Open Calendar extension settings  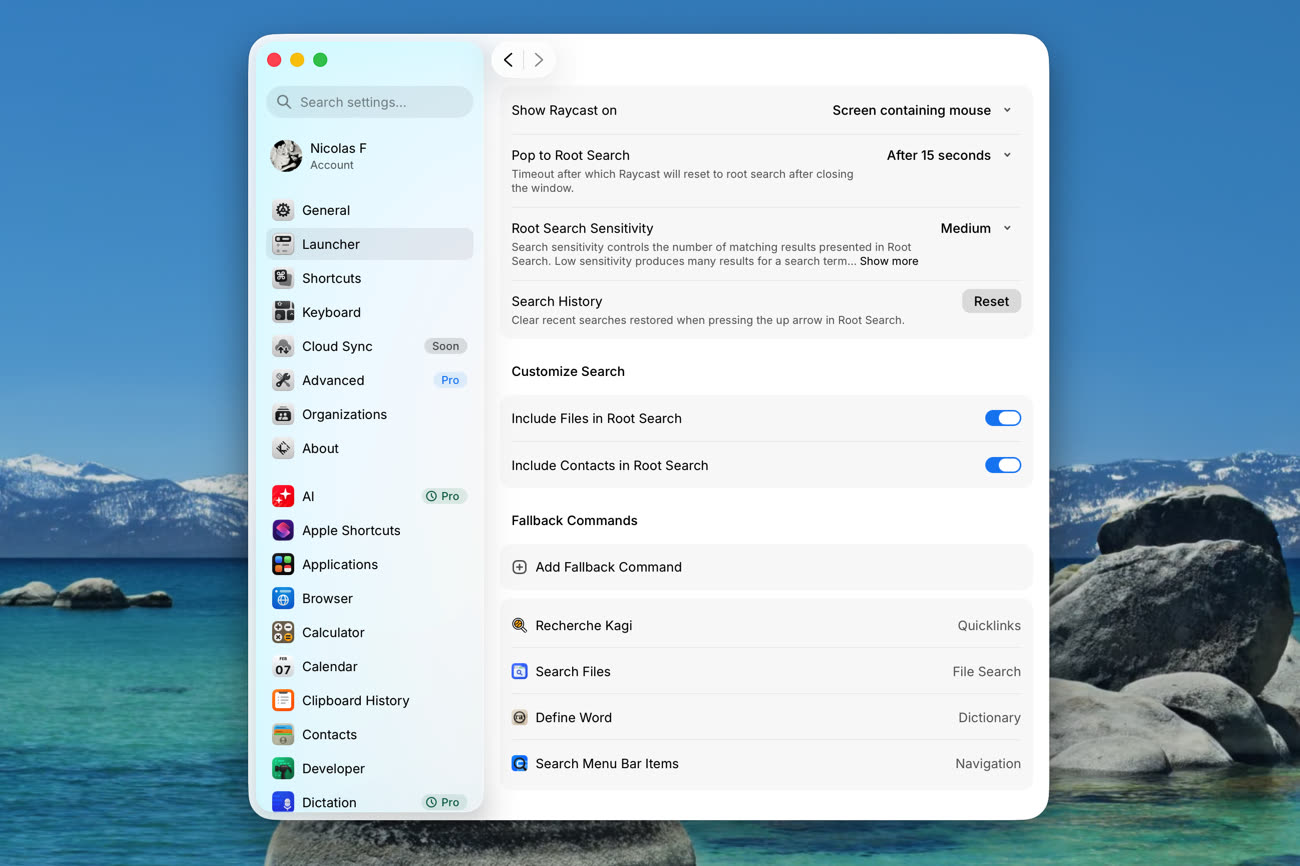[x=370, y=666]
